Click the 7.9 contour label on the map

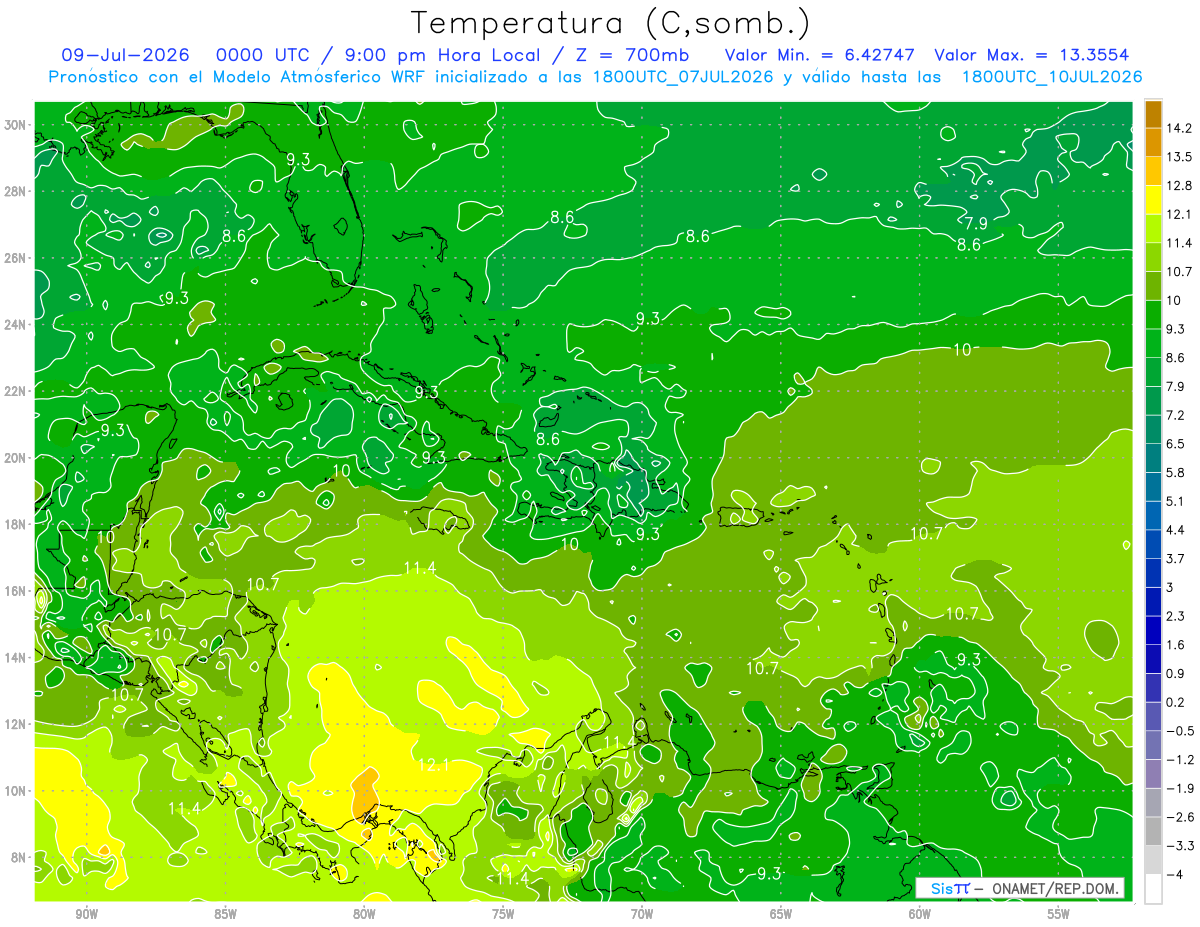(976, 222)
